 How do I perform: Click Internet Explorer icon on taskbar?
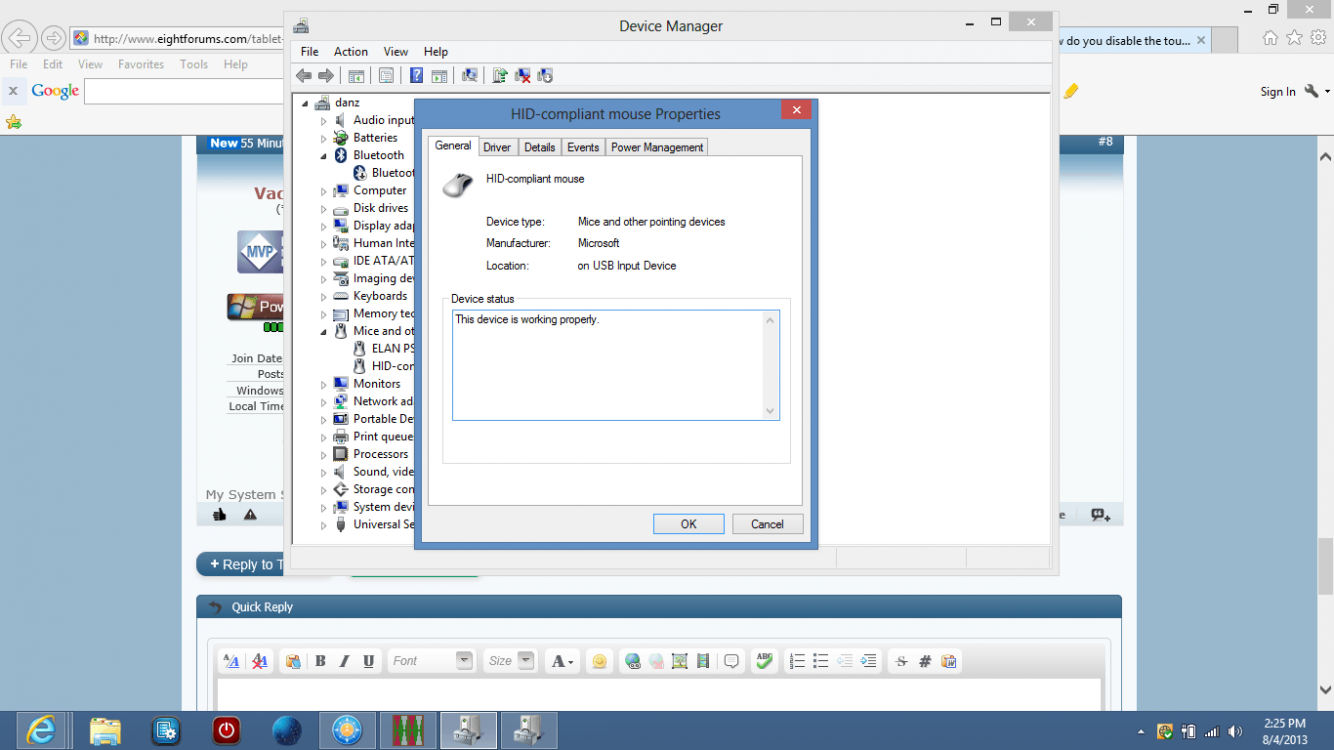tap(41, 731)
